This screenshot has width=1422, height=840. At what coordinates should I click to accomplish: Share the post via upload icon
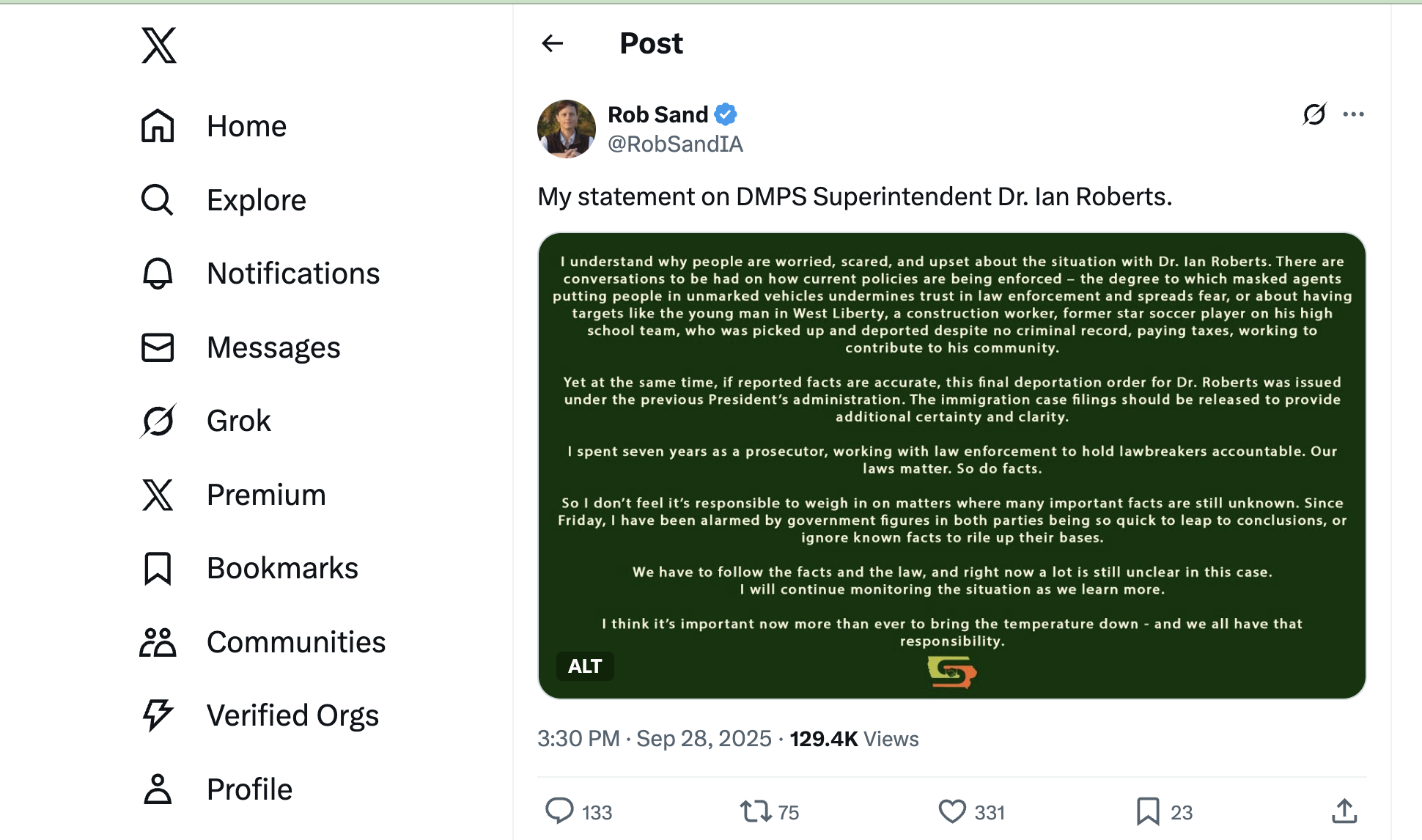coord(1344,811)
